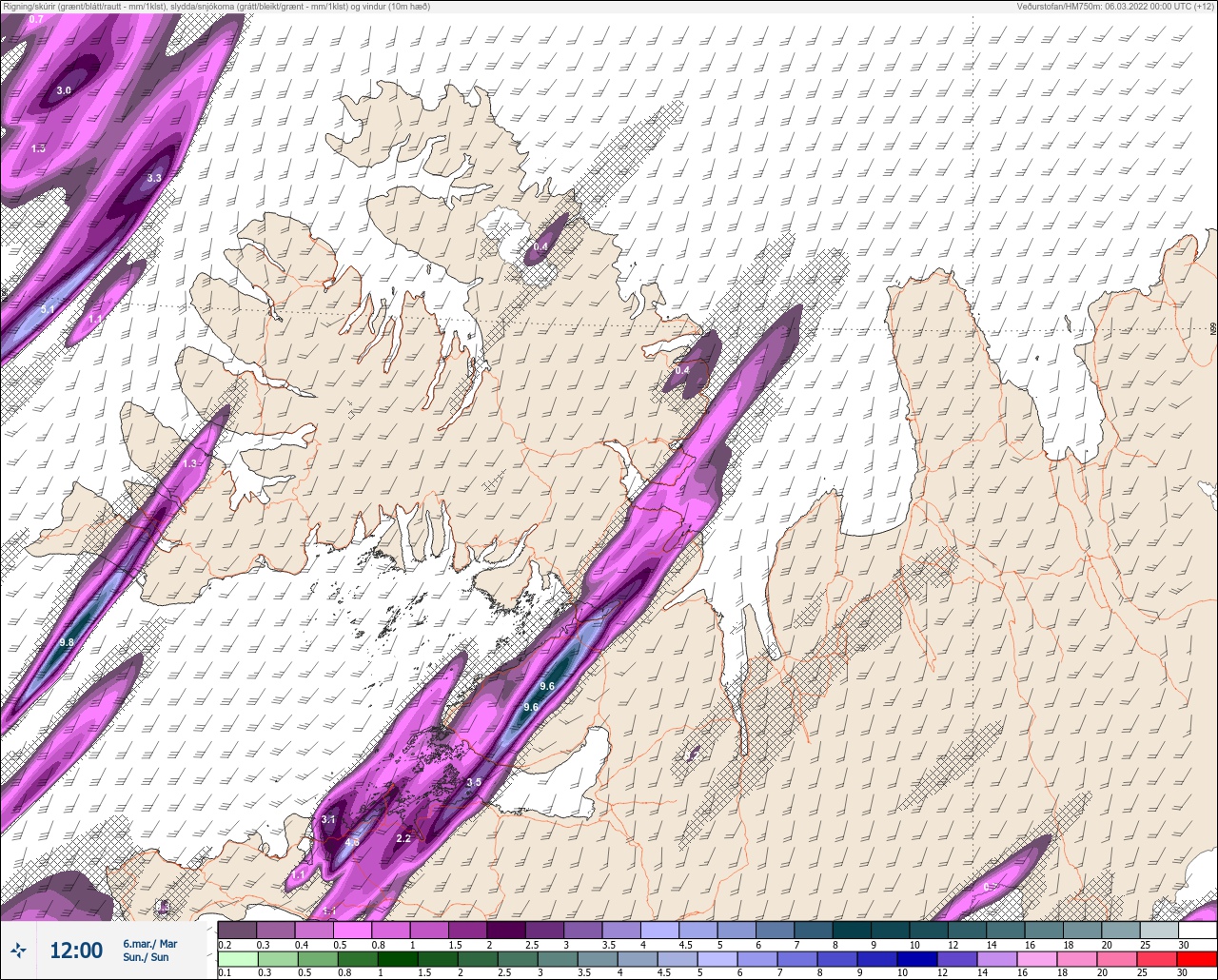Select the dark teal snow swatch above 8
The width and height of the screenshot is (1218, 980).
pyautogui.click(x=851, y=930)
